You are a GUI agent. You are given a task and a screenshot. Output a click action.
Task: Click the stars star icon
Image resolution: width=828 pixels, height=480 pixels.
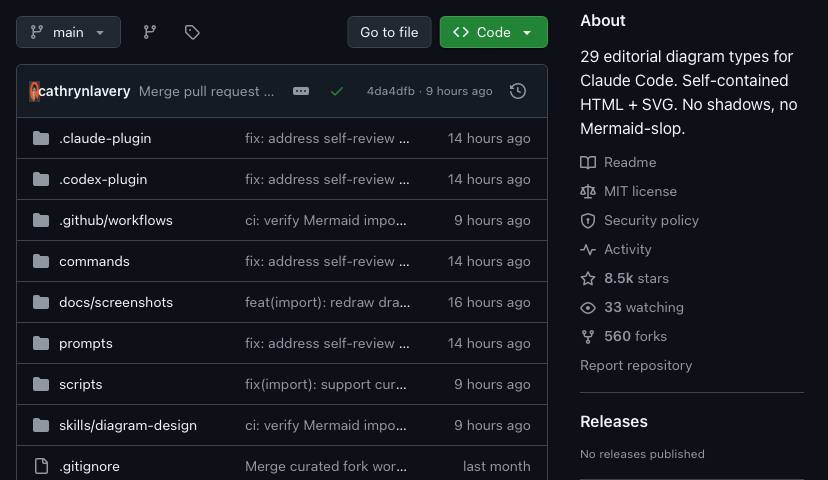588,278
